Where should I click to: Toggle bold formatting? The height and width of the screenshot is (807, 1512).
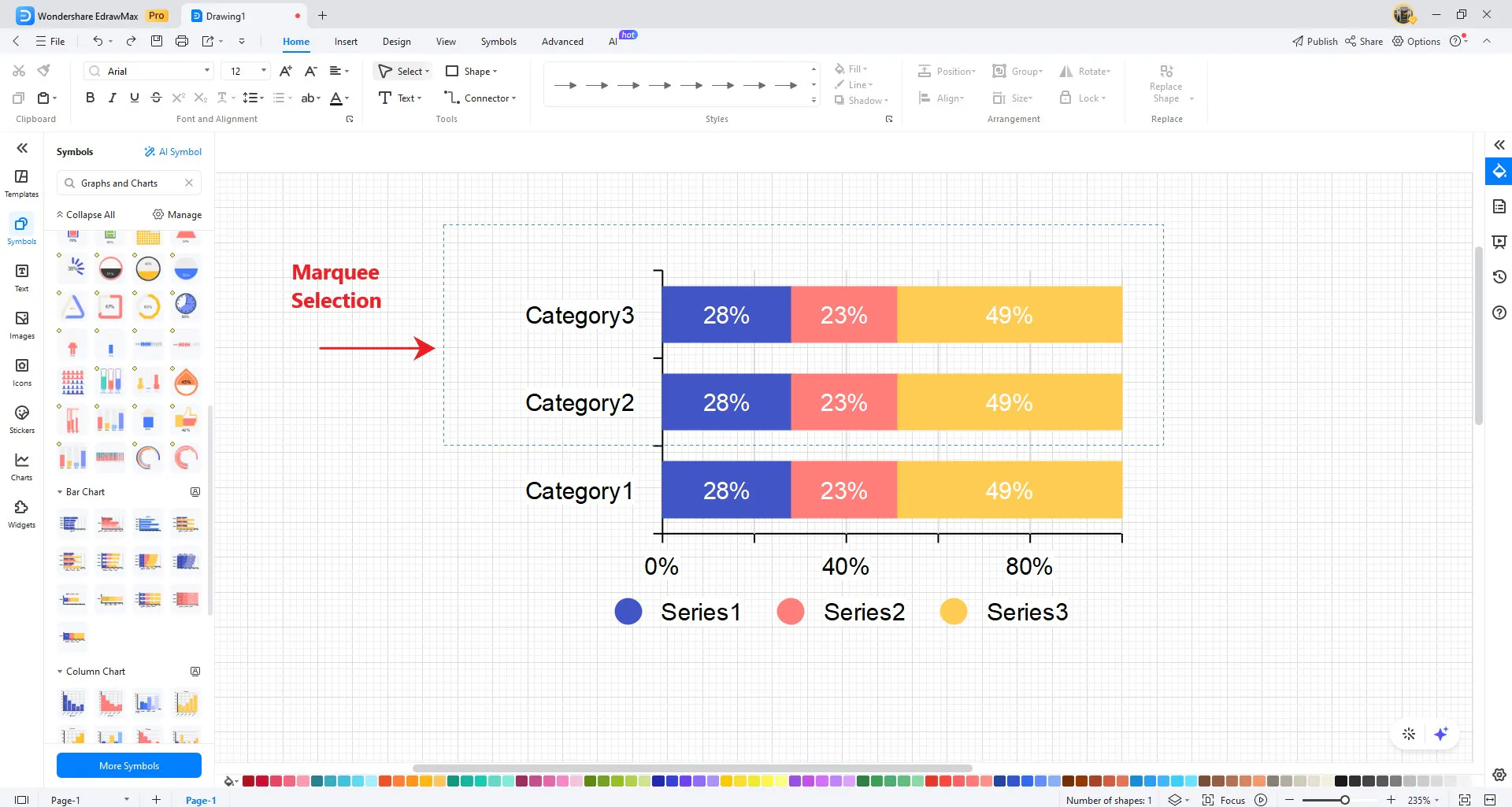(90, 98)
